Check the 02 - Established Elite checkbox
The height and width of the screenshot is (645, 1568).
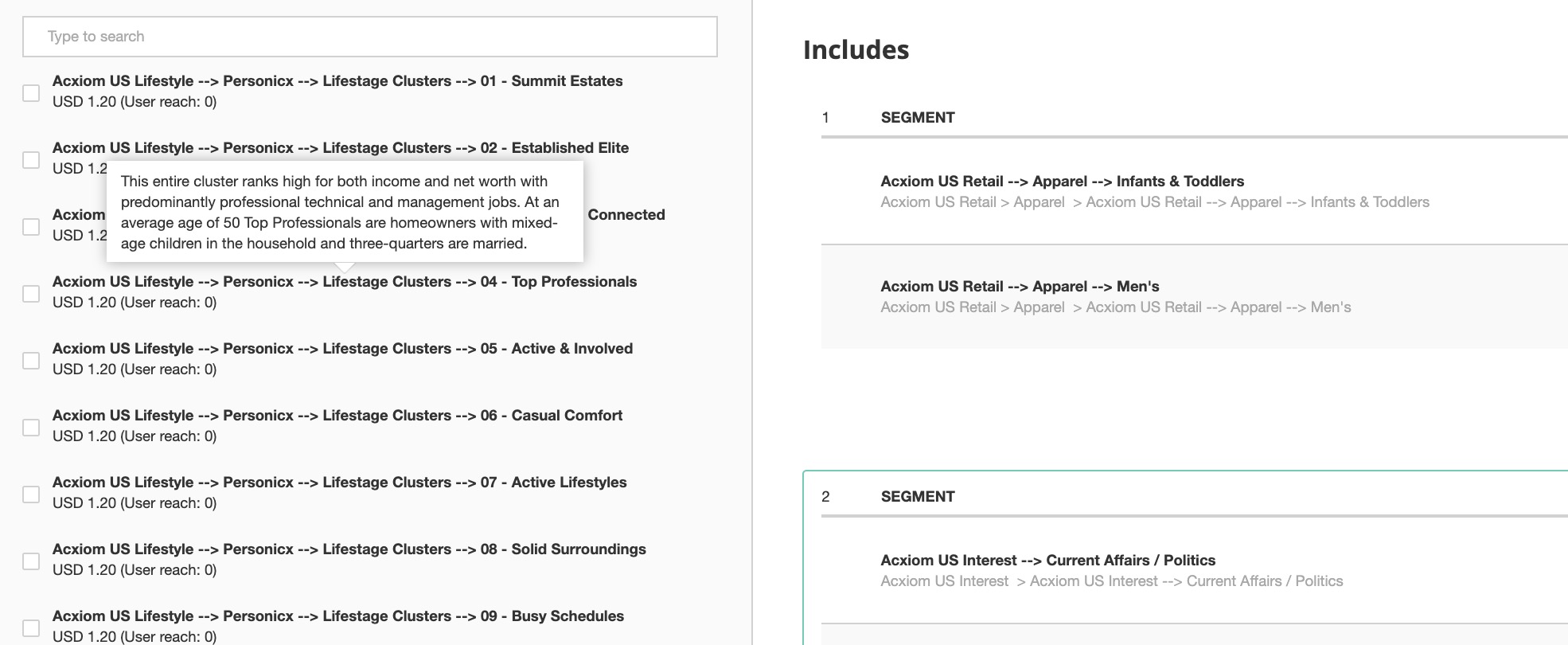31,160
